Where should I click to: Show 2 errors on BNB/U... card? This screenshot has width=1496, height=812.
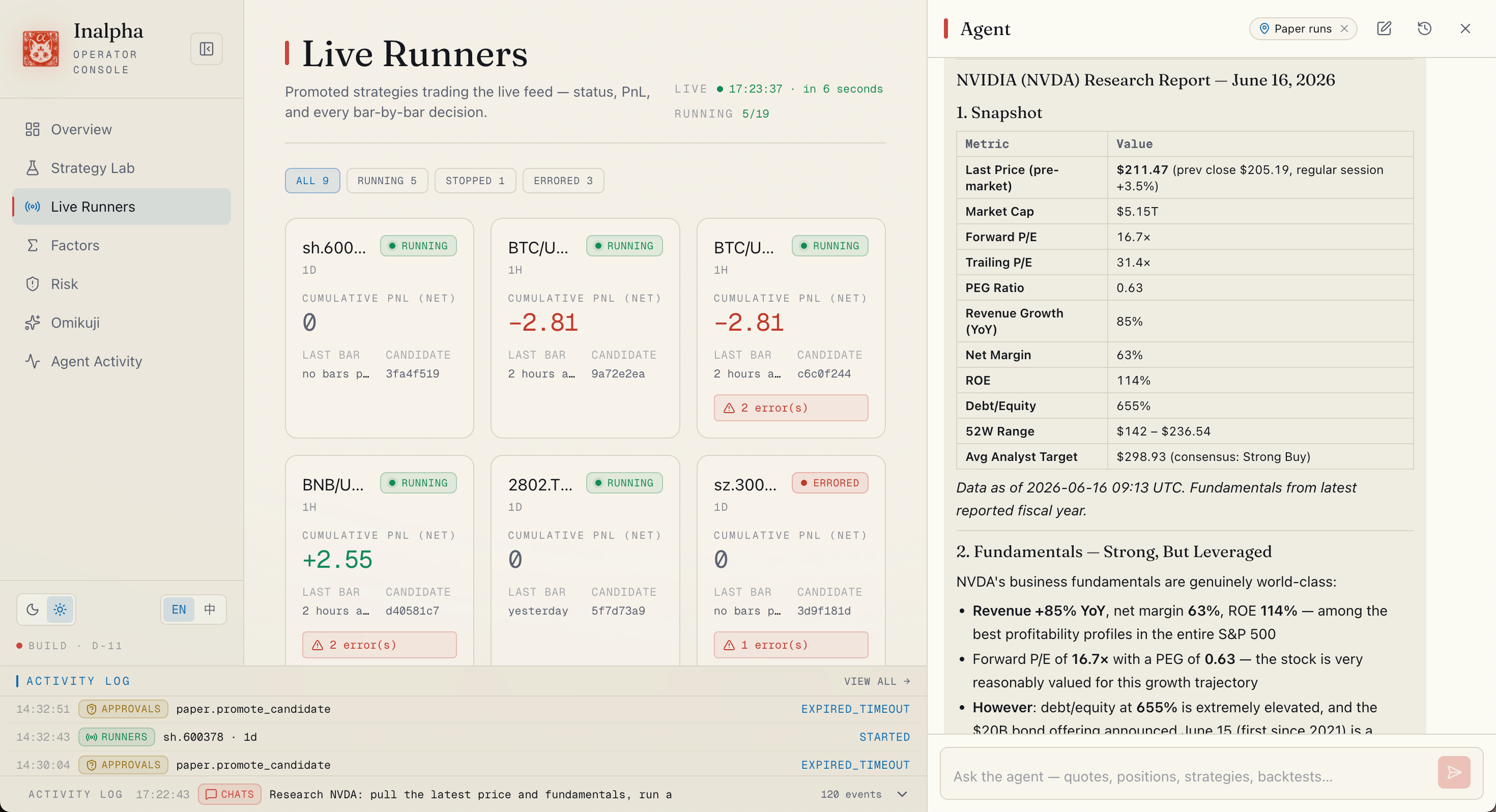[x=379, y=645]
